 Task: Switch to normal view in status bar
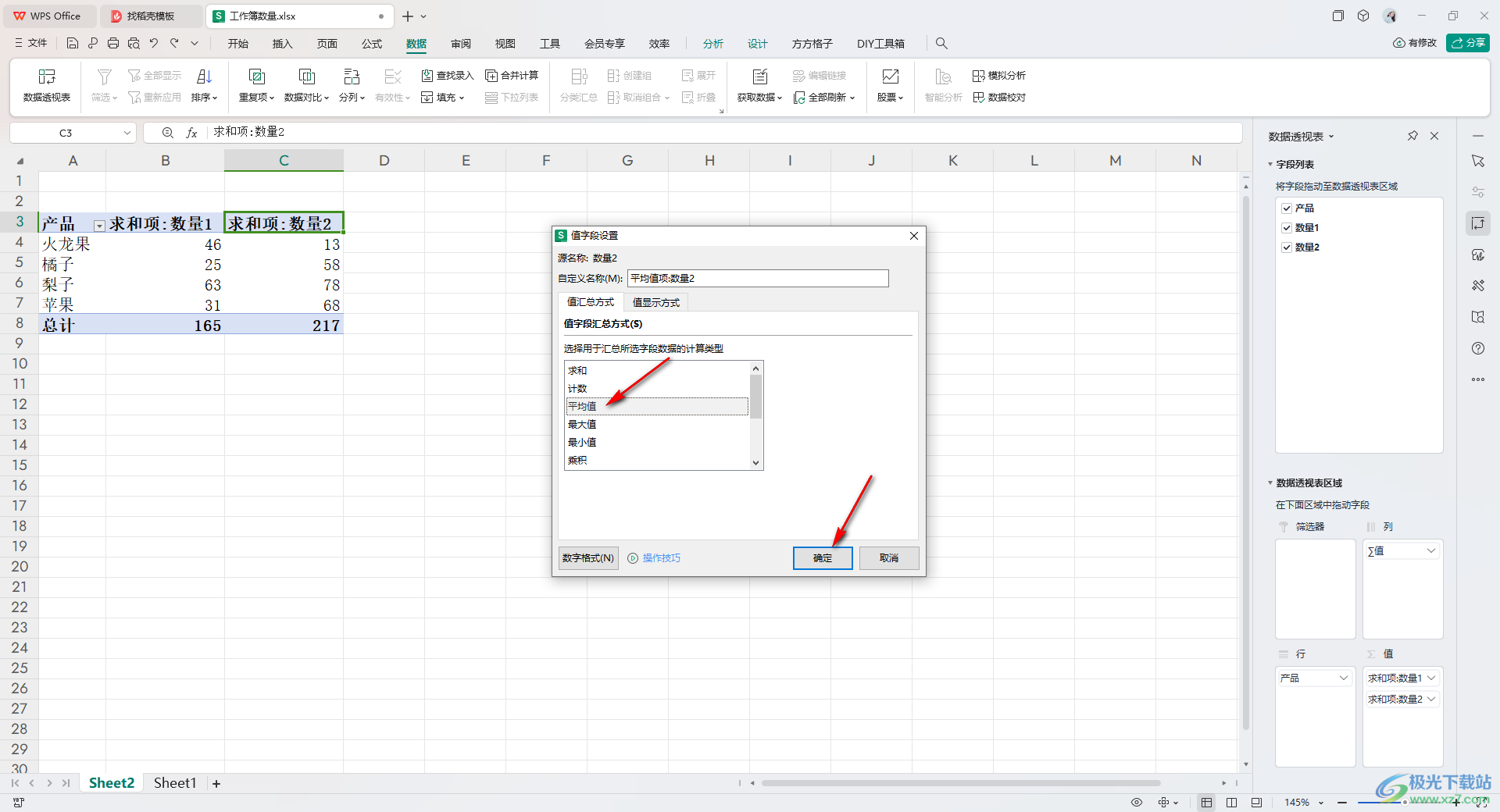click(x=1207, y=803)
